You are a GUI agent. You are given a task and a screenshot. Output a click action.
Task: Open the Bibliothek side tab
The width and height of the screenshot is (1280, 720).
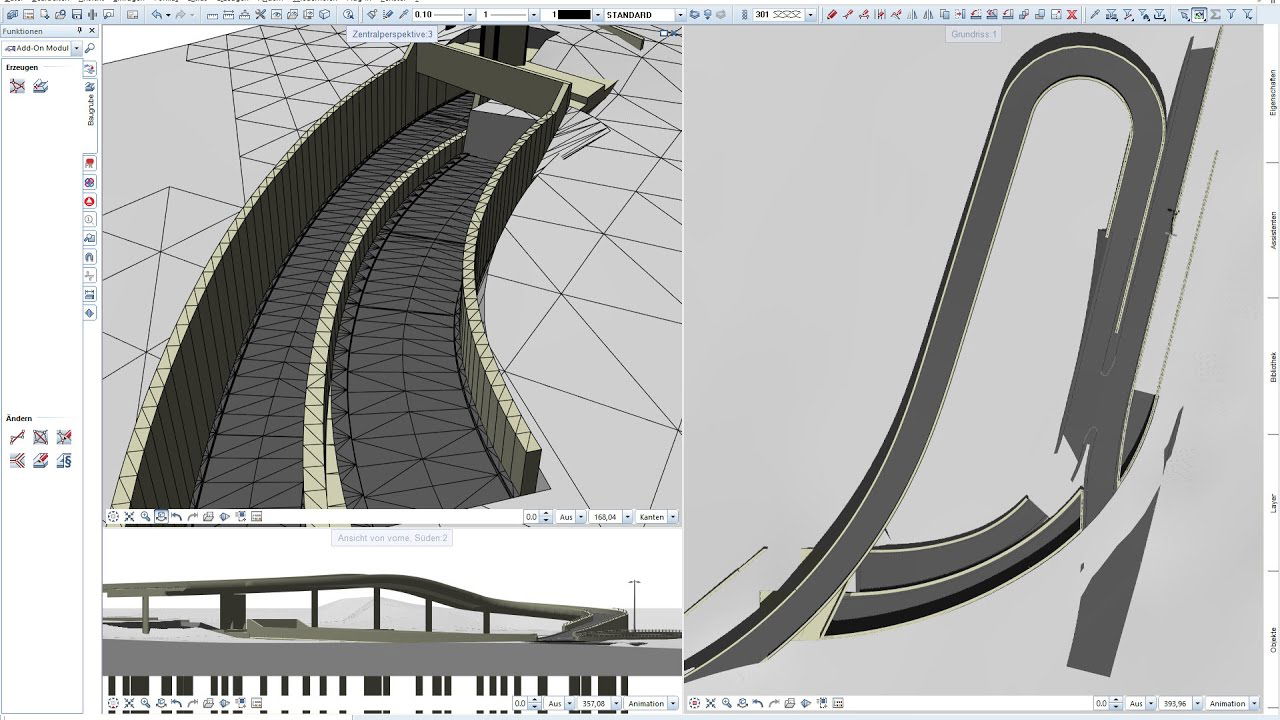click(x=1273, y=367)
